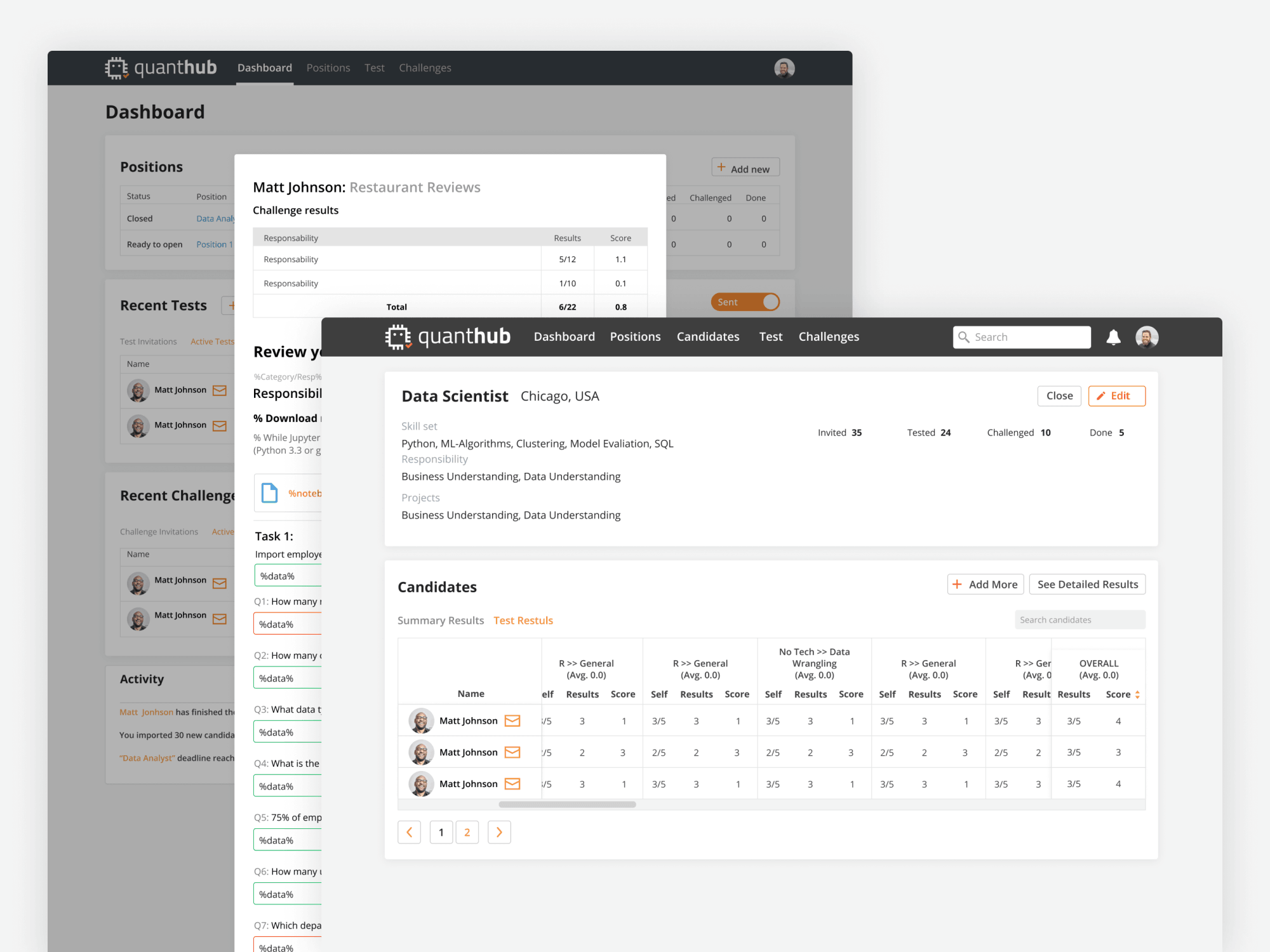Open the notifications bell icon
The width and height of the screenshot is (1270, 952).
coord(1113,337)
